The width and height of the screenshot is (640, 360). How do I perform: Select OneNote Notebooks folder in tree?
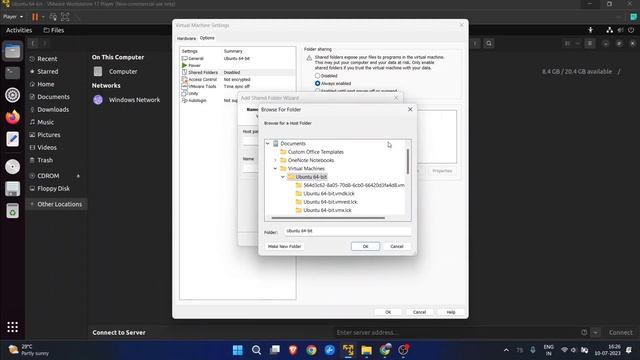311,160
